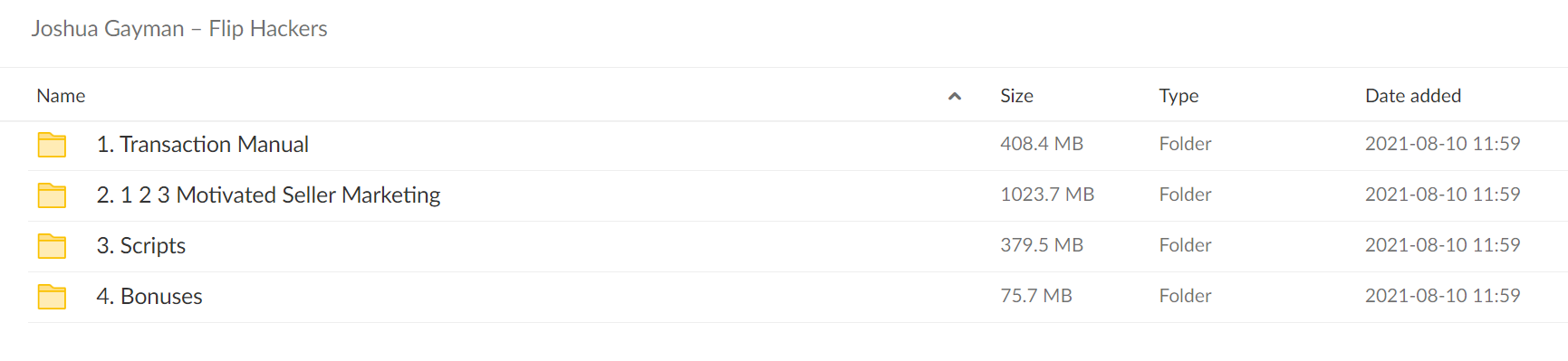
Task: Open the 3. Scripts folder
Action: (141, 246)
